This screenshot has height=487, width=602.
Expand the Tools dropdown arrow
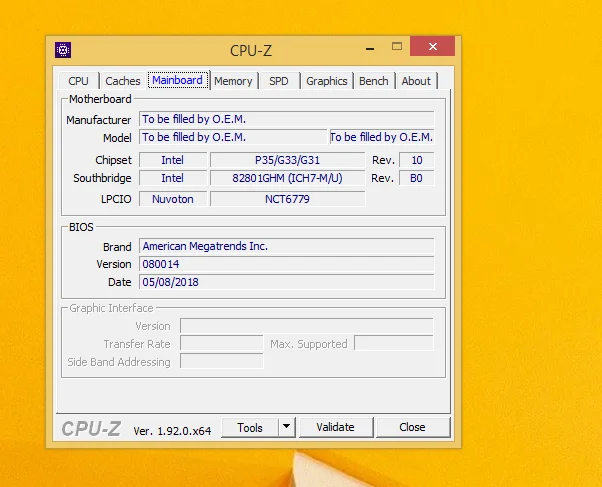pyautogui.click(x=286, y=427)
